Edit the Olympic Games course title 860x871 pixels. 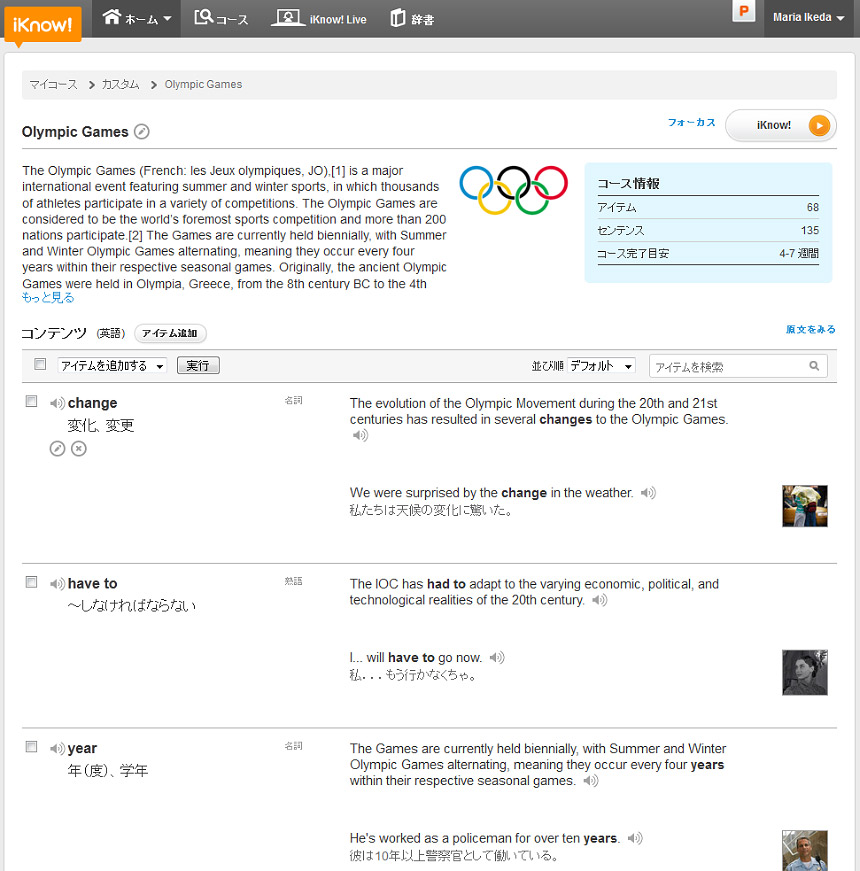[x=142, y=132]
